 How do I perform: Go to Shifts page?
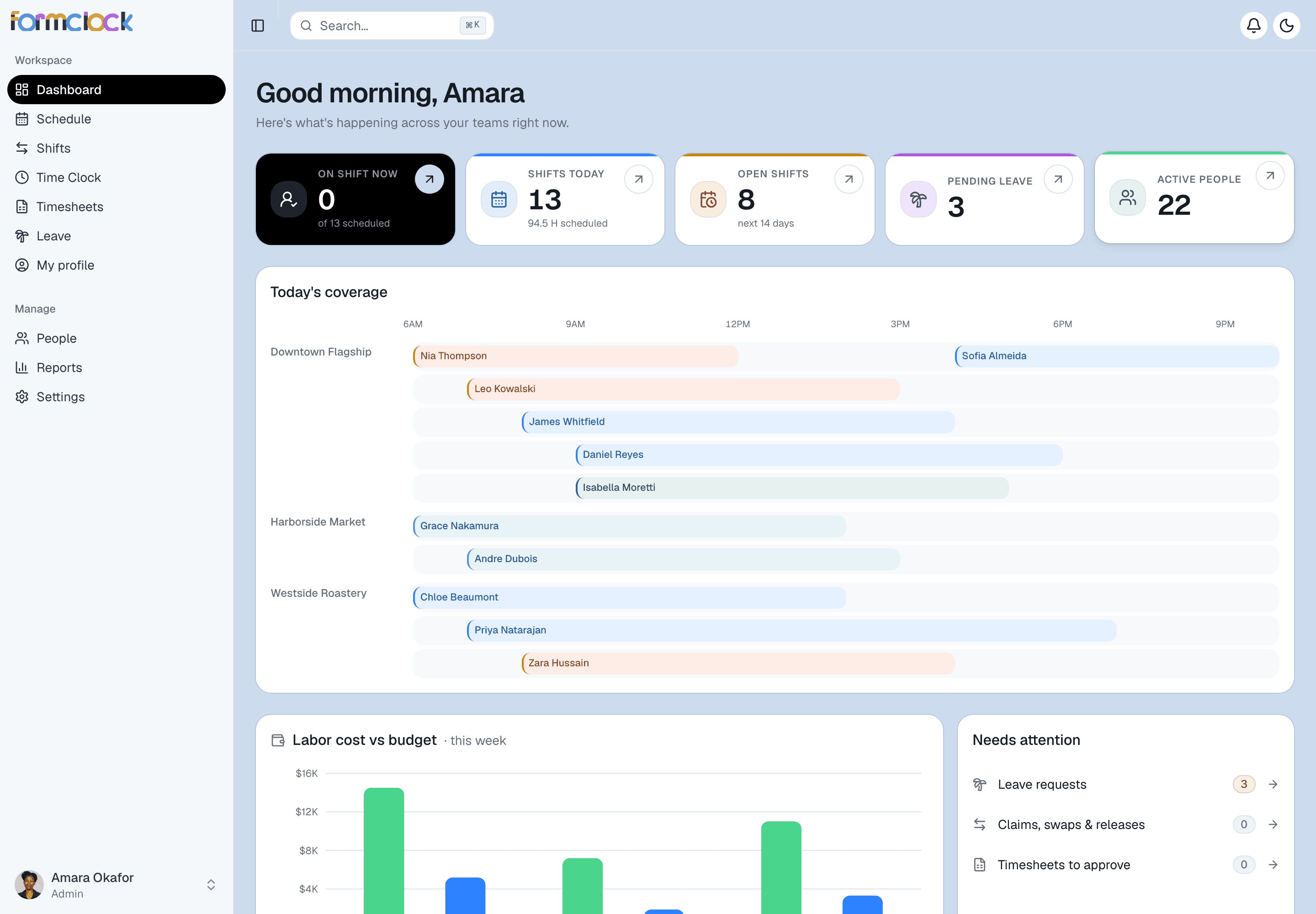click(x=116, y=149)
